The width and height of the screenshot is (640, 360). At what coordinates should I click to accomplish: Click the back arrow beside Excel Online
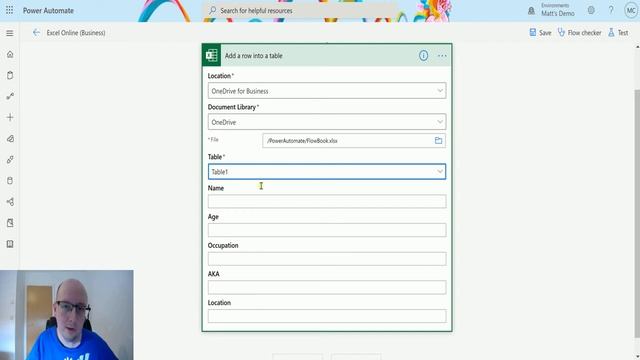coord(36,33)
